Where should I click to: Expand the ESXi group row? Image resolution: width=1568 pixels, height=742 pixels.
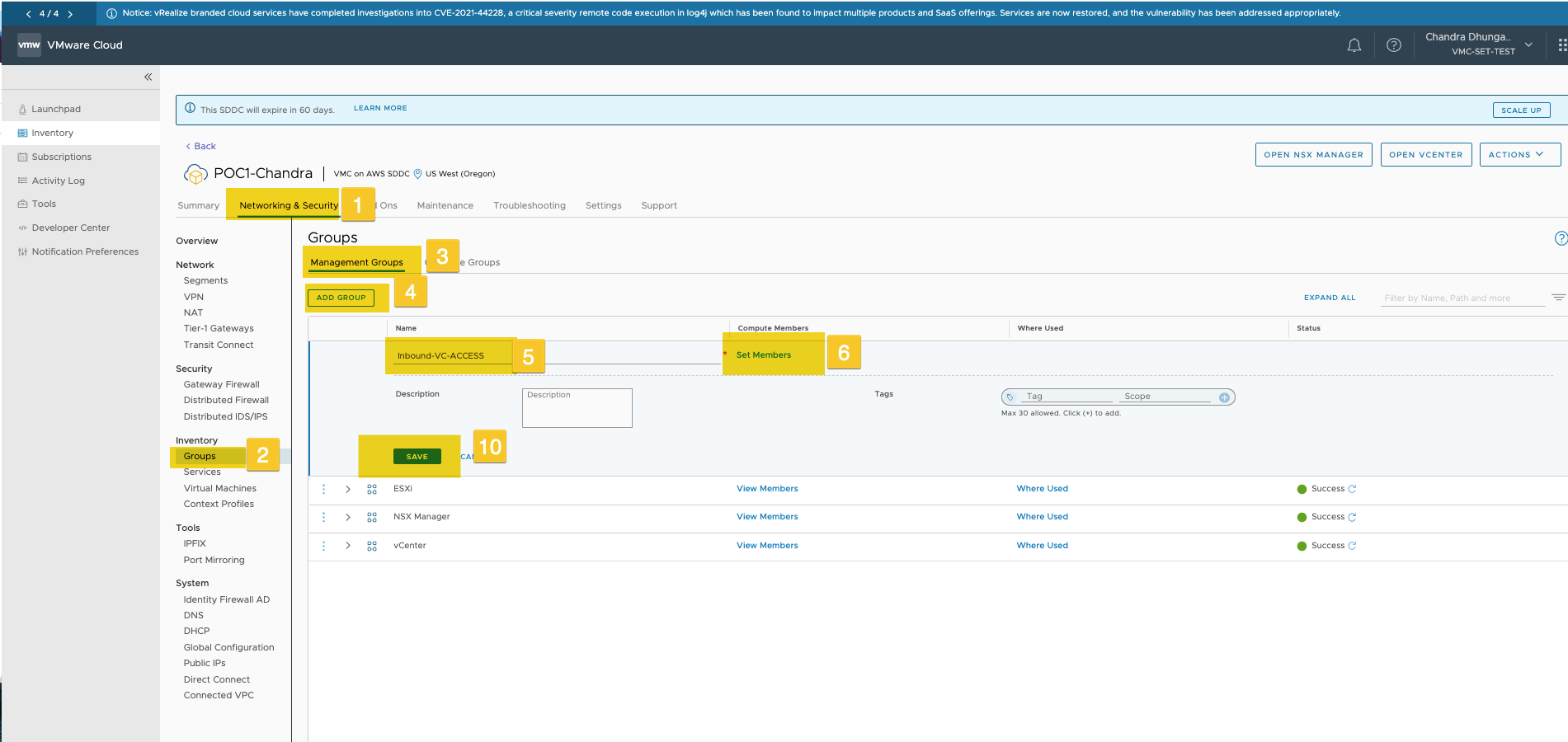348,489
